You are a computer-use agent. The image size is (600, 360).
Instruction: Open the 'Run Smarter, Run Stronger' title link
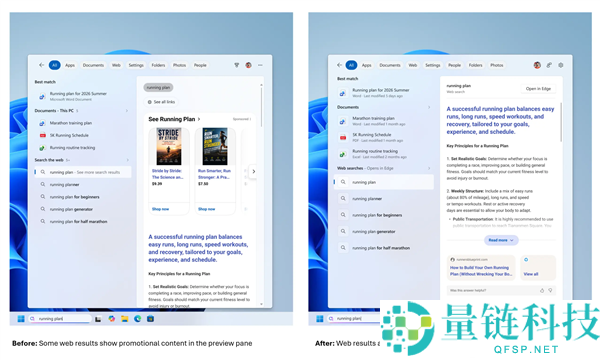pyautogui.click(x=214, y=174)
